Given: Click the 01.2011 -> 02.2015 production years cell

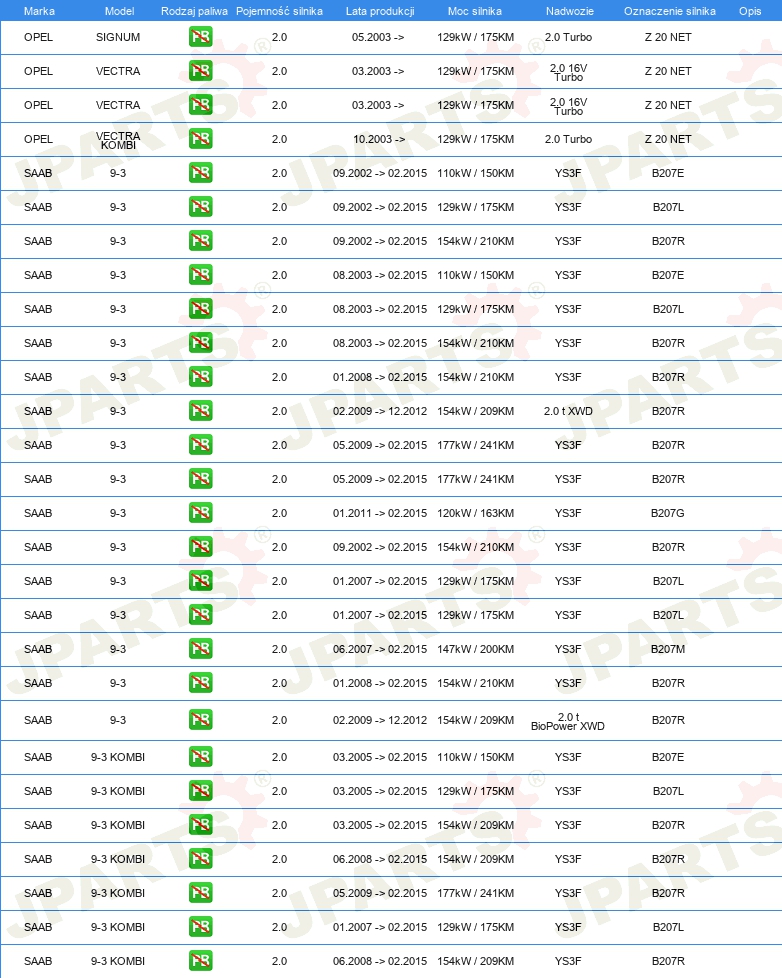Looking at the screenshot, I should click(x=380, y=513).
